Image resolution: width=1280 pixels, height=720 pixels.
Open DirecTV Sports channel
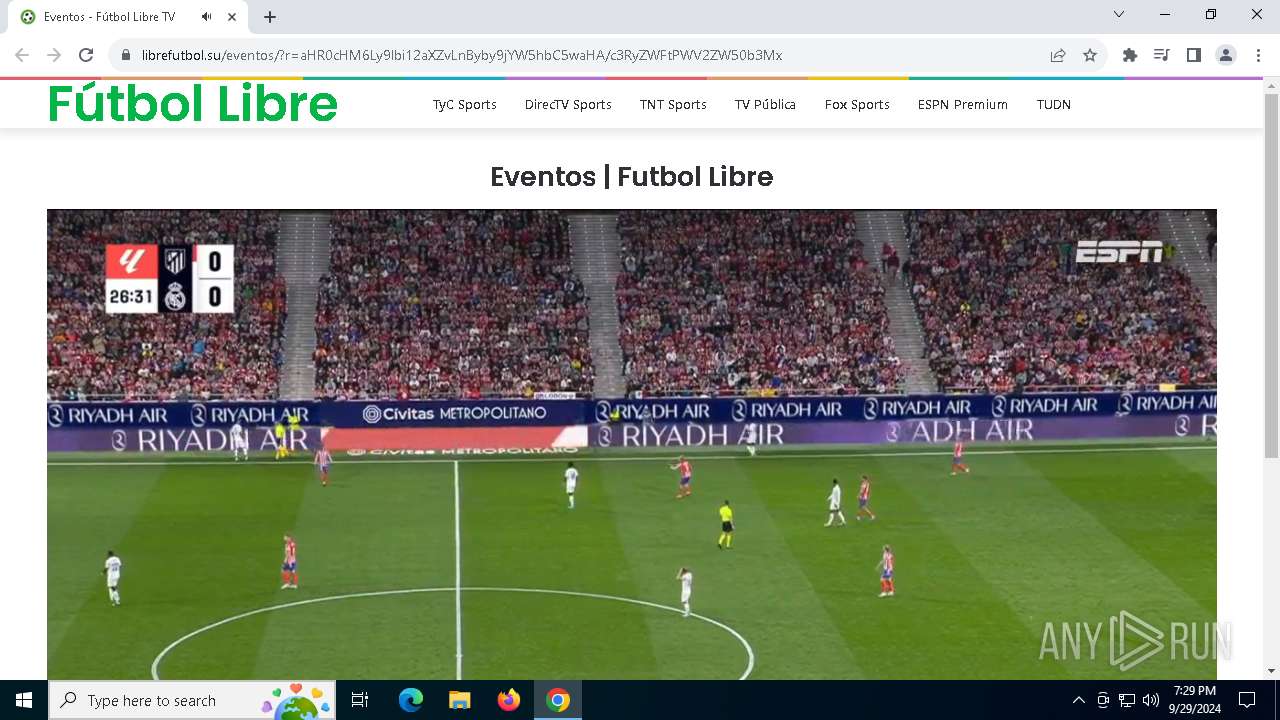point(568,104)
